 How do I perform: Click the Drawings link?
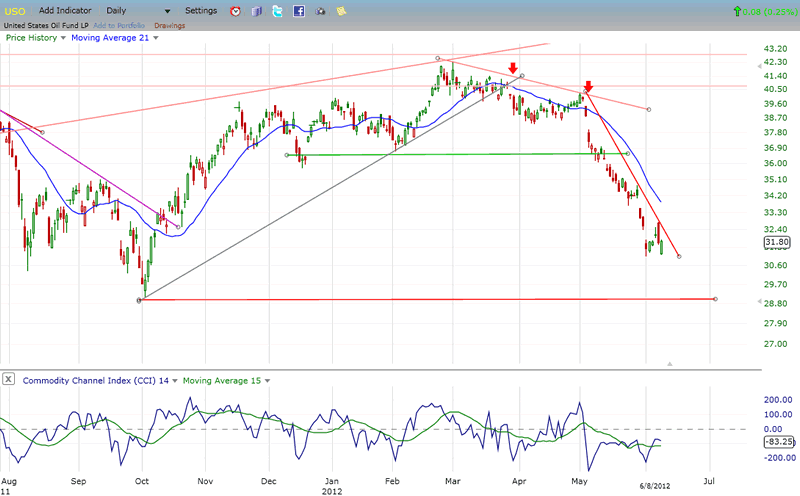click(x=169, y=25)
